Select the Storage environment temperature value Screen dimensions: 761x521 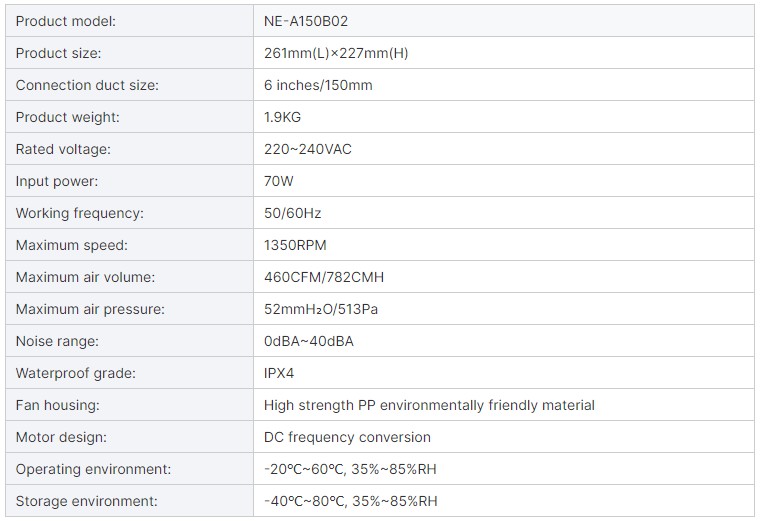point(350,501)
